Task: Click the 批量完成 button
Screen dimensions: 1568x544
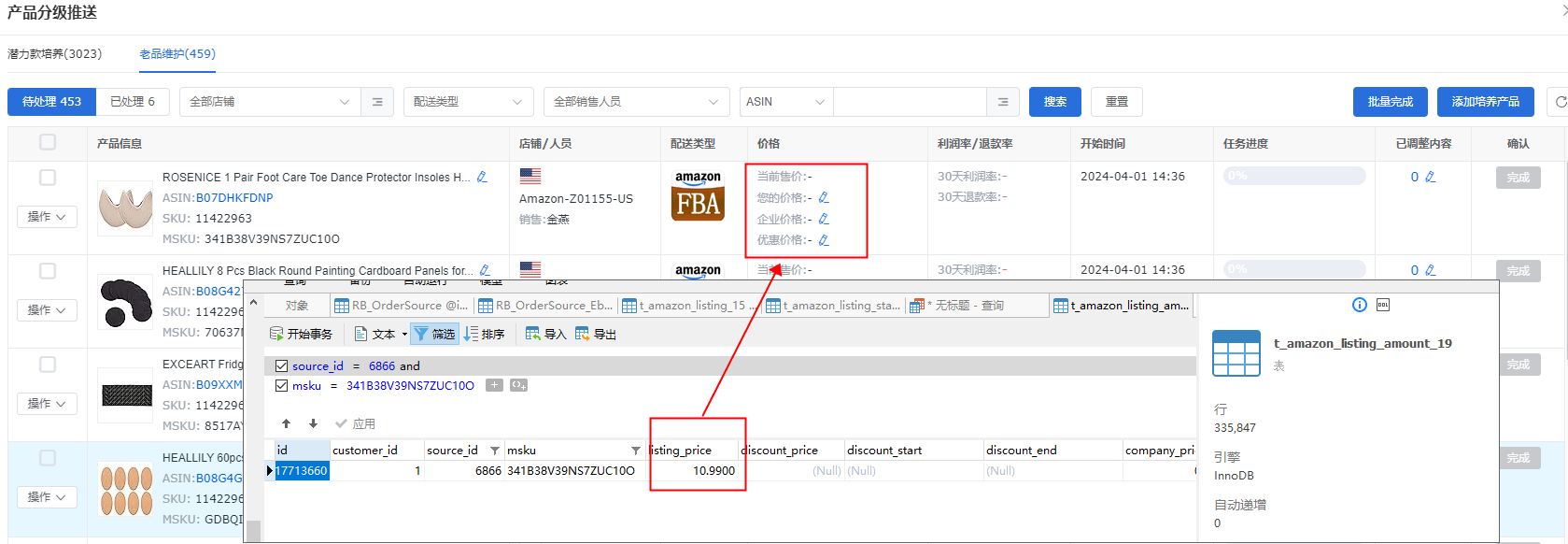Action: 1391,102
